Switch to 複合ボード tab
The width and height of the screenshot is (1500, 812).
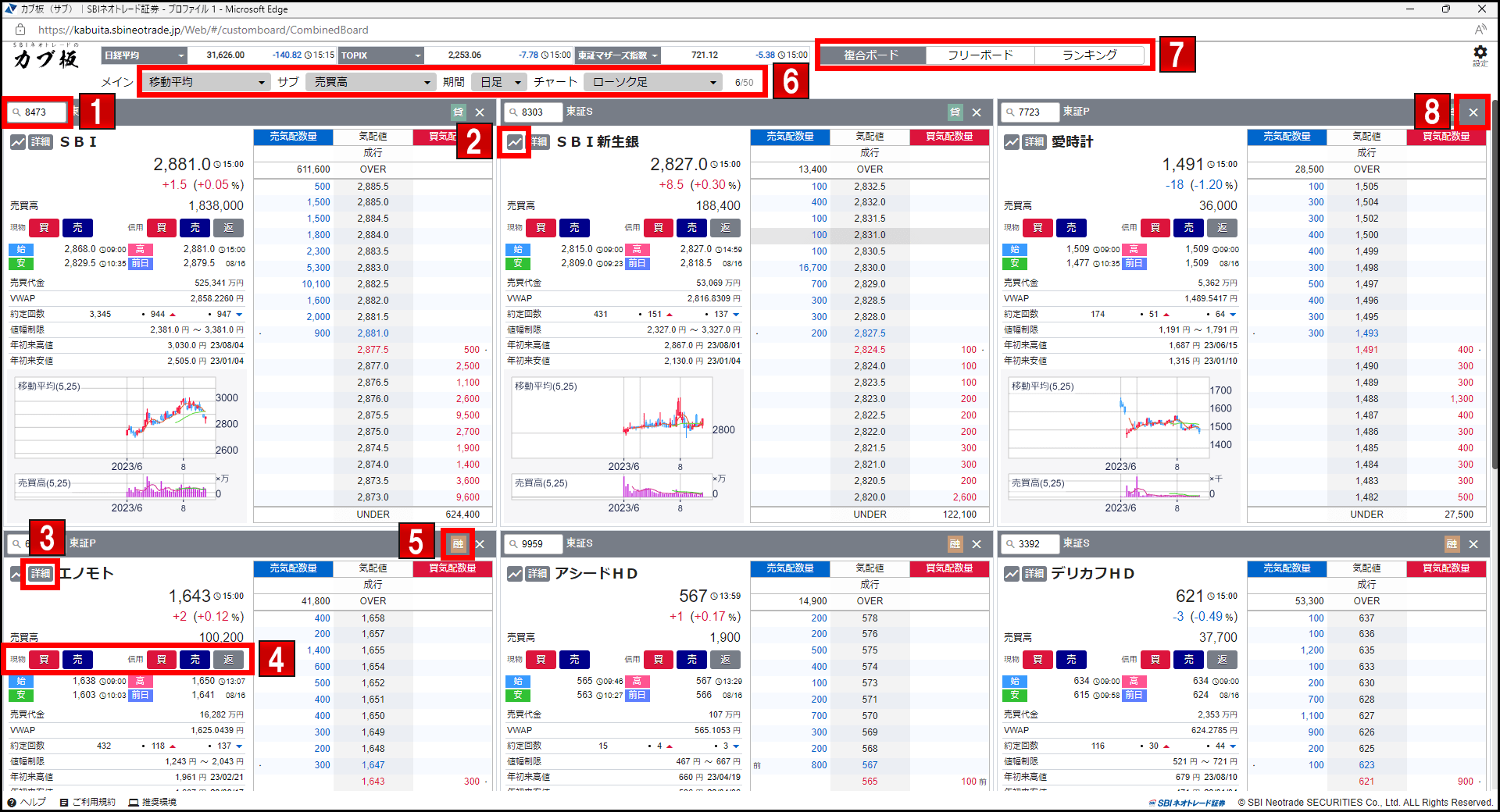871,55
